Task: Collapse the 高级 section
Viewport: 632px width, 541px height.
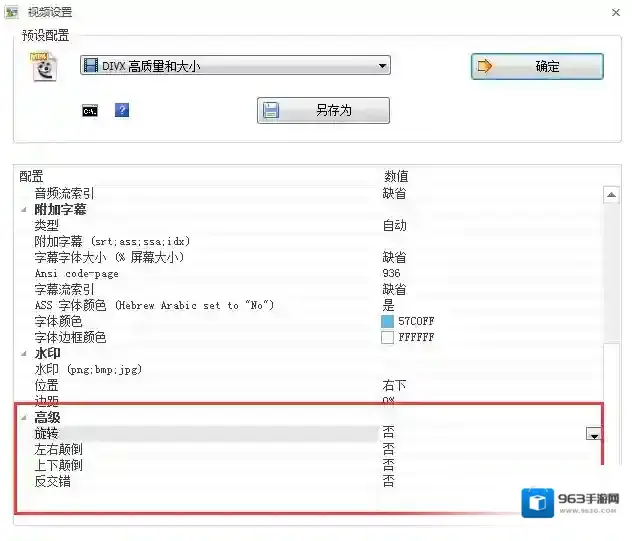Action: click(24, 418)
